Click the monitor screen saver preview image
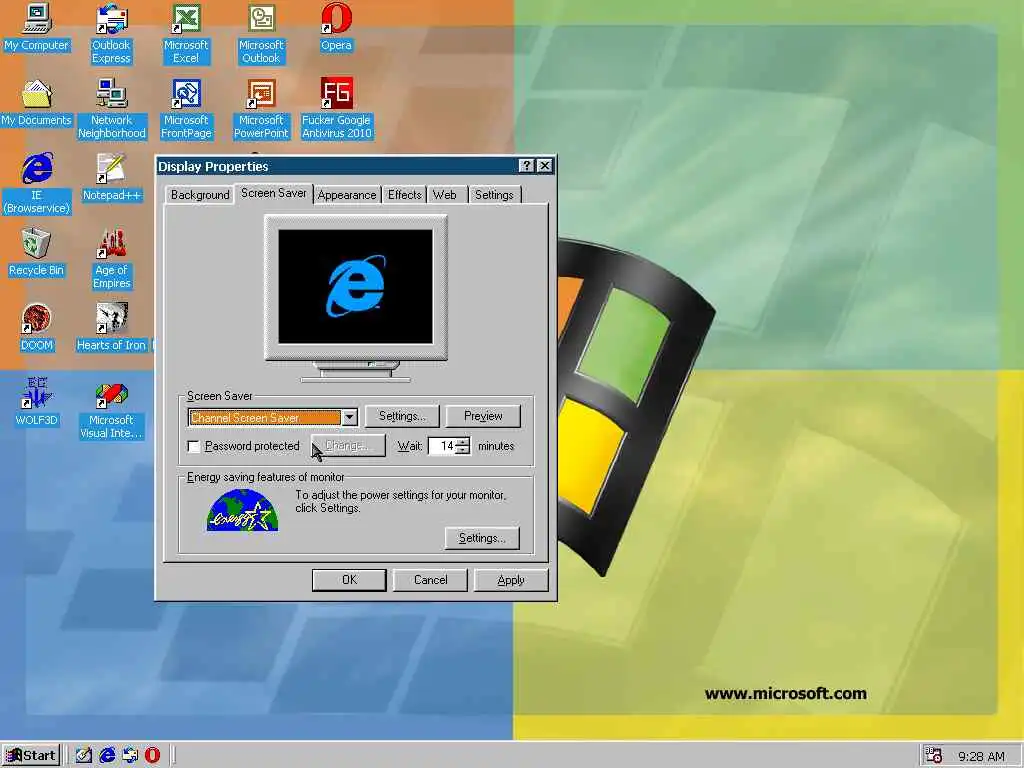 click(x=355, y=287)
